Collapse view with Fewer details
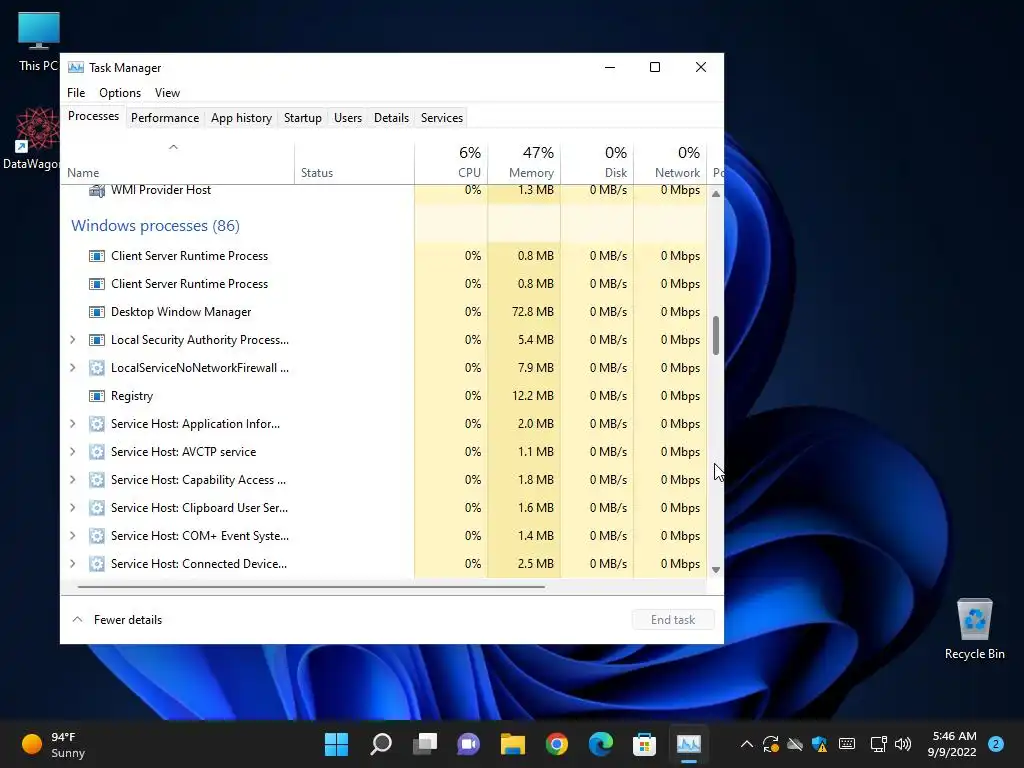 coord(117,620)
